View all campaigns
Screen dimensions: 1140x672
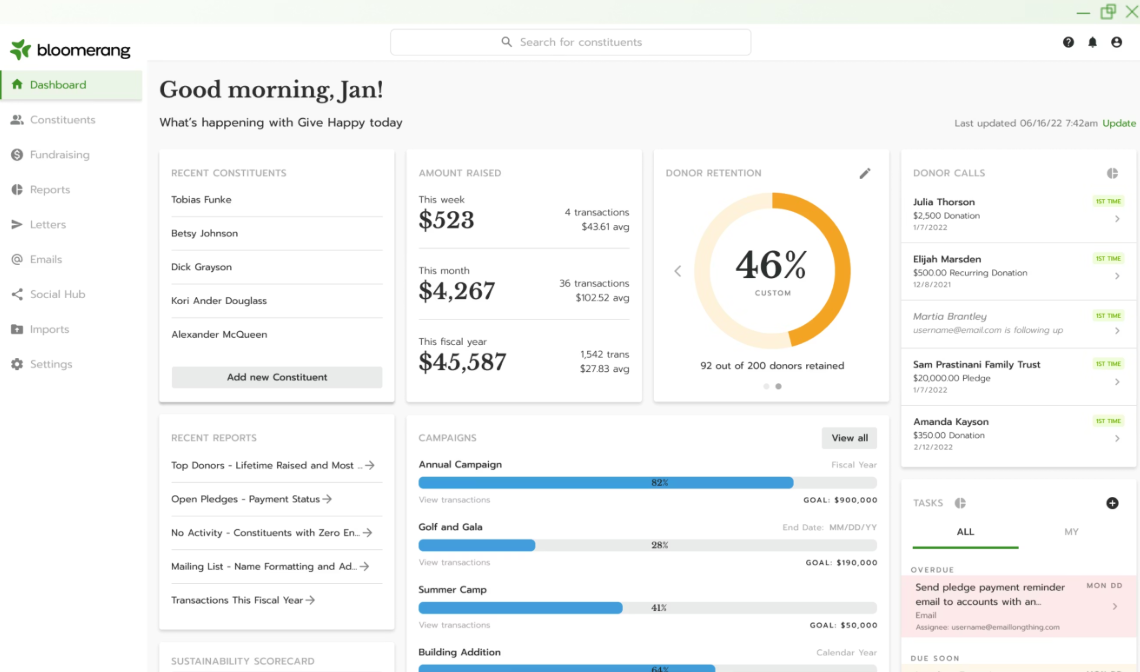pyautogui.click(x=848, y=438)
